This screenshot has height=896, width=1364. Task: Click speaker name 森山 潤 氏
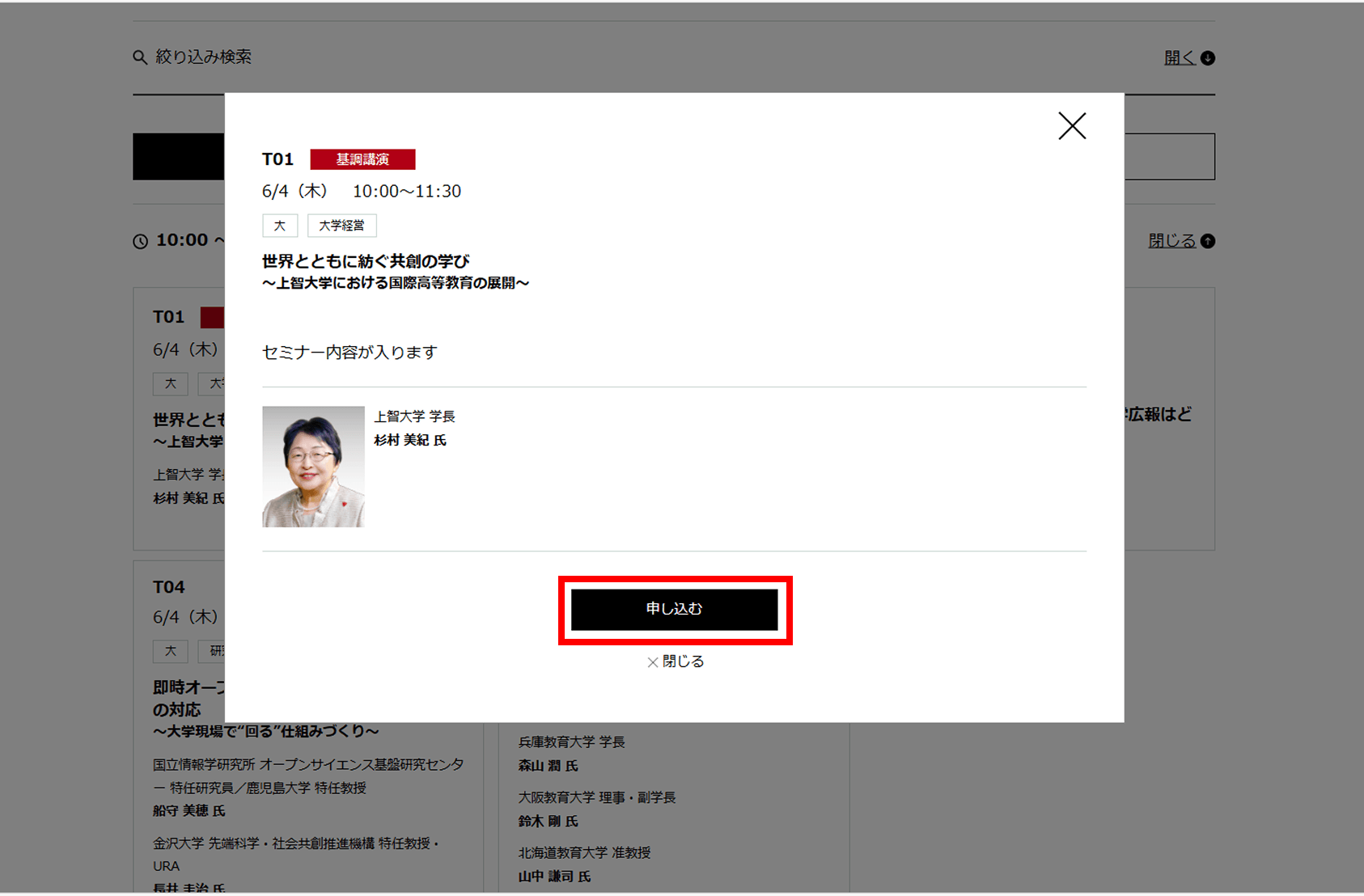[549, 766]
